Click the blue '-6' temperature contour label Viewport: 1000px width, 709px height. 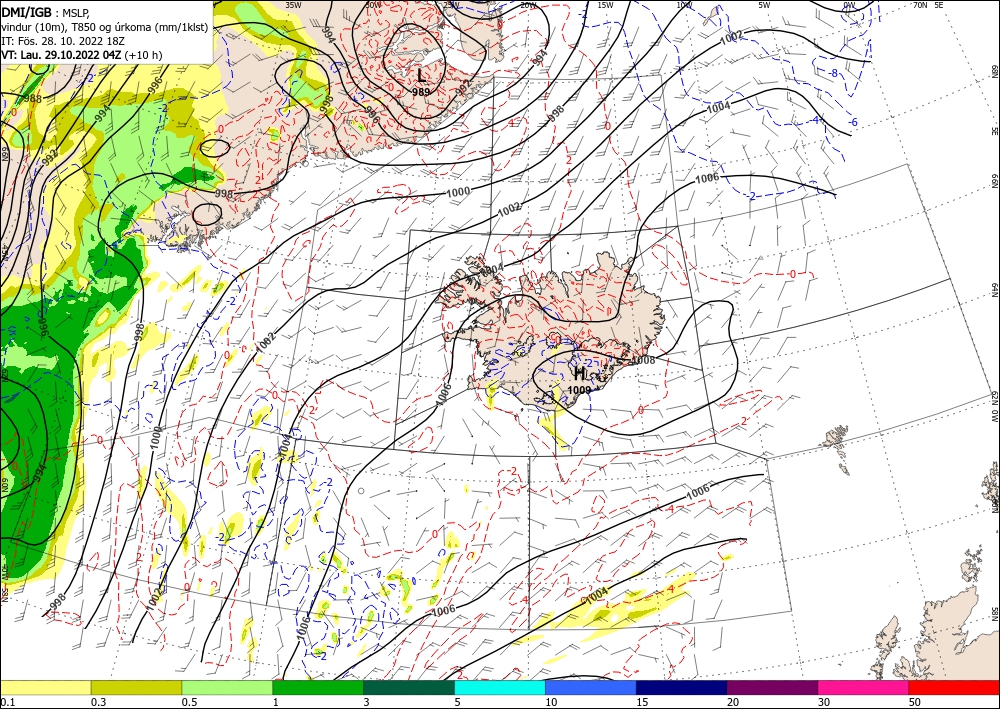[852, 122]
